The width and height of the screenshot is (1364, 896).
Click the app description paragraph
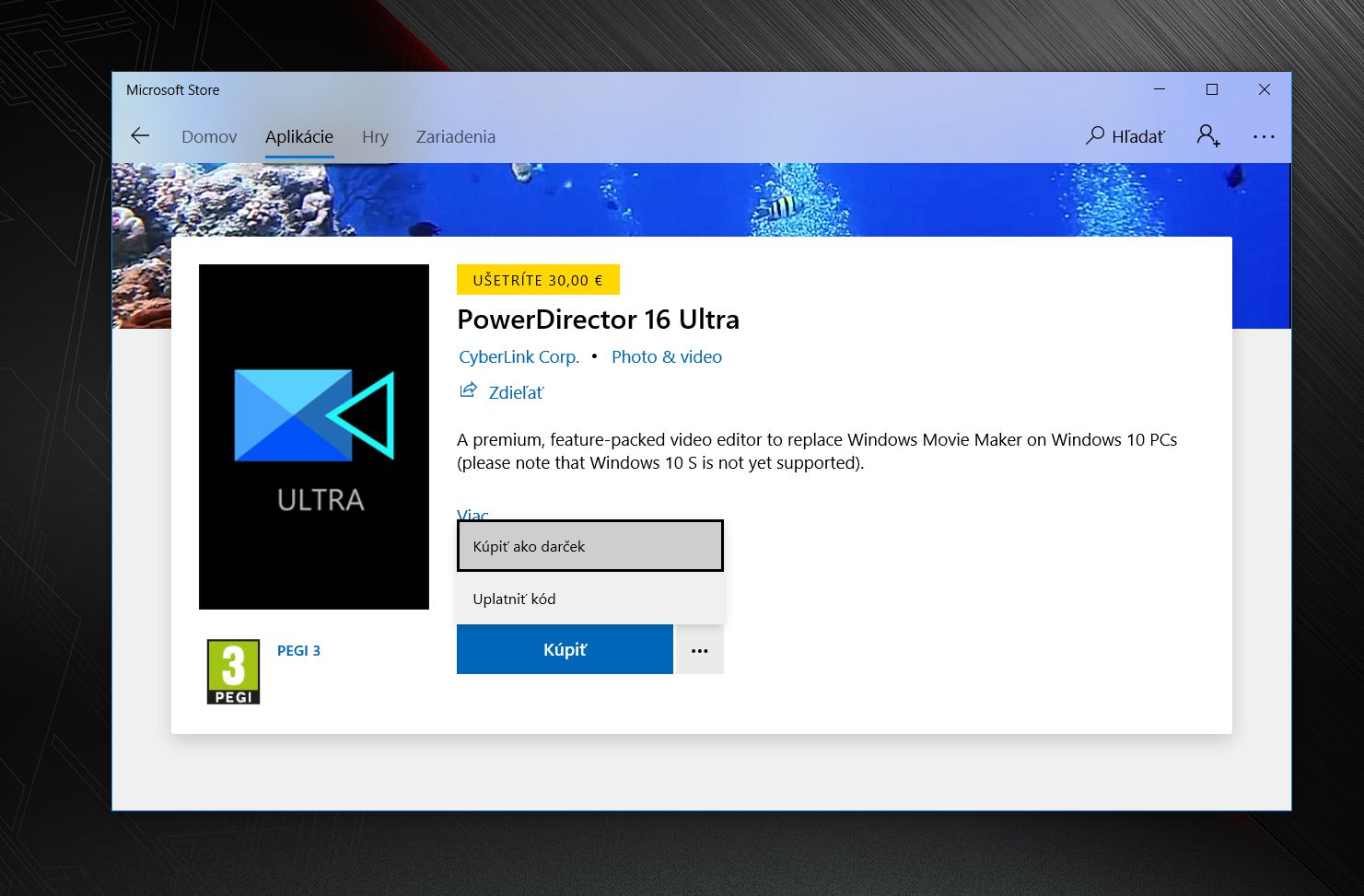pos(817,451)
